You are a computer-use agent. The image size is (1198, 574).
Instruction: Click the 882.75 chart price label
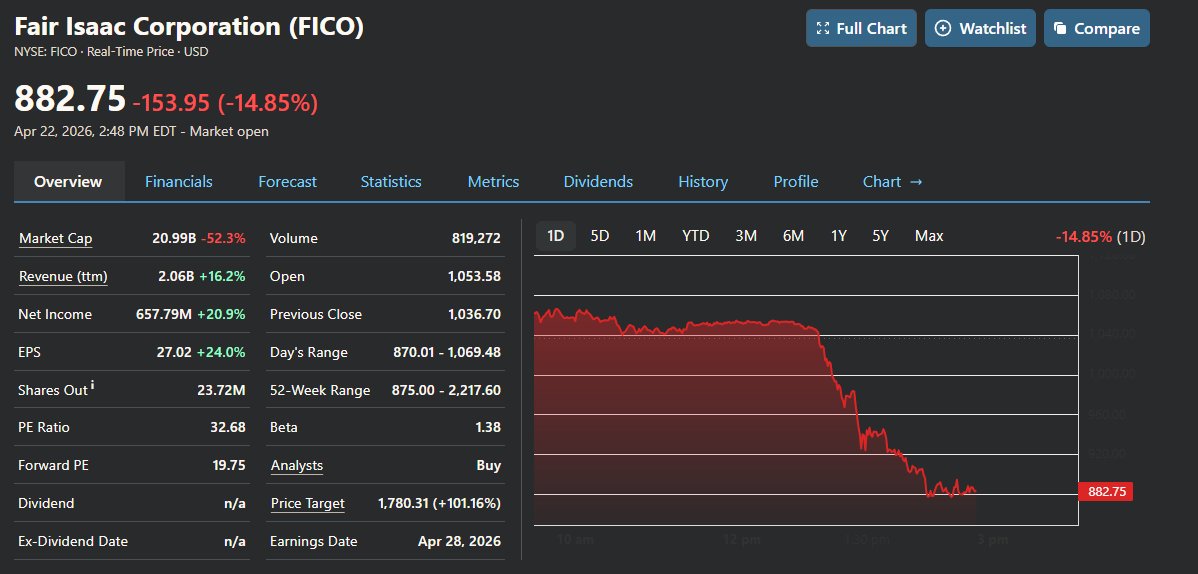1106,491
